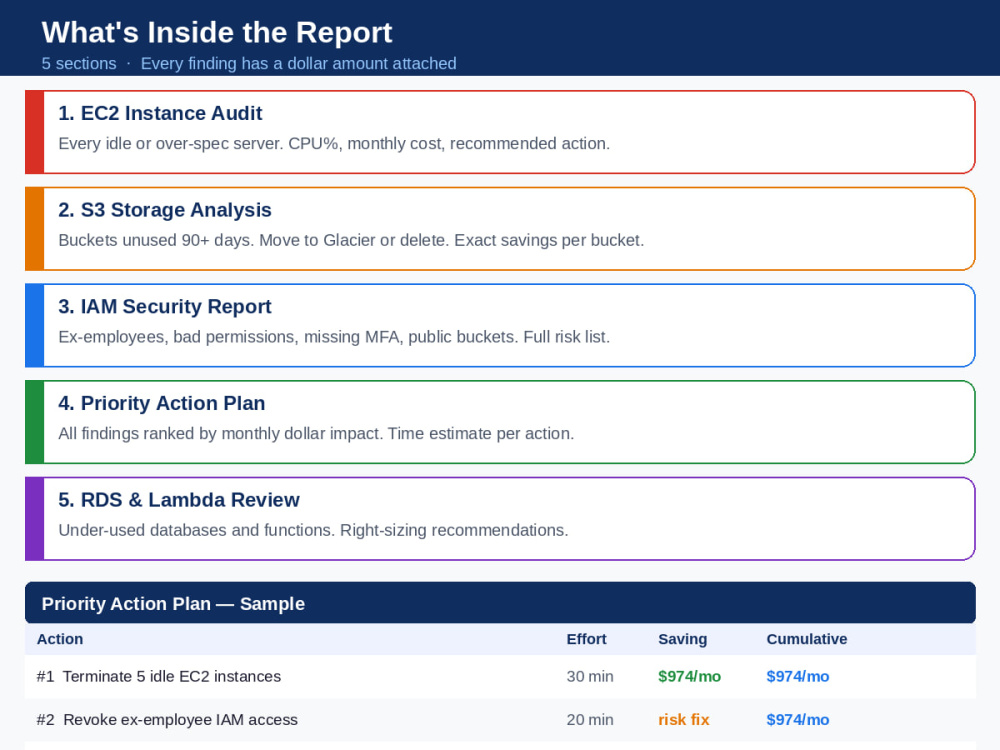This screenshot has height=750, width=1000.
Task: Click the 'Effort' column header
Action: pyautogui.click(x=586, y=639)
